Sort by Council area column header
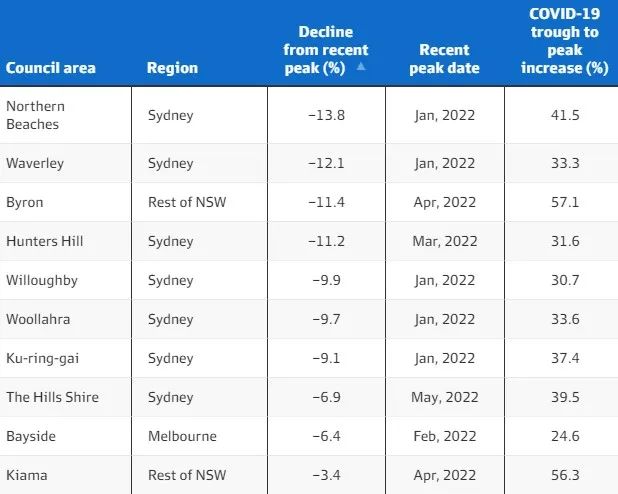This screenshot has height=494, width=618. coord(51,68)
